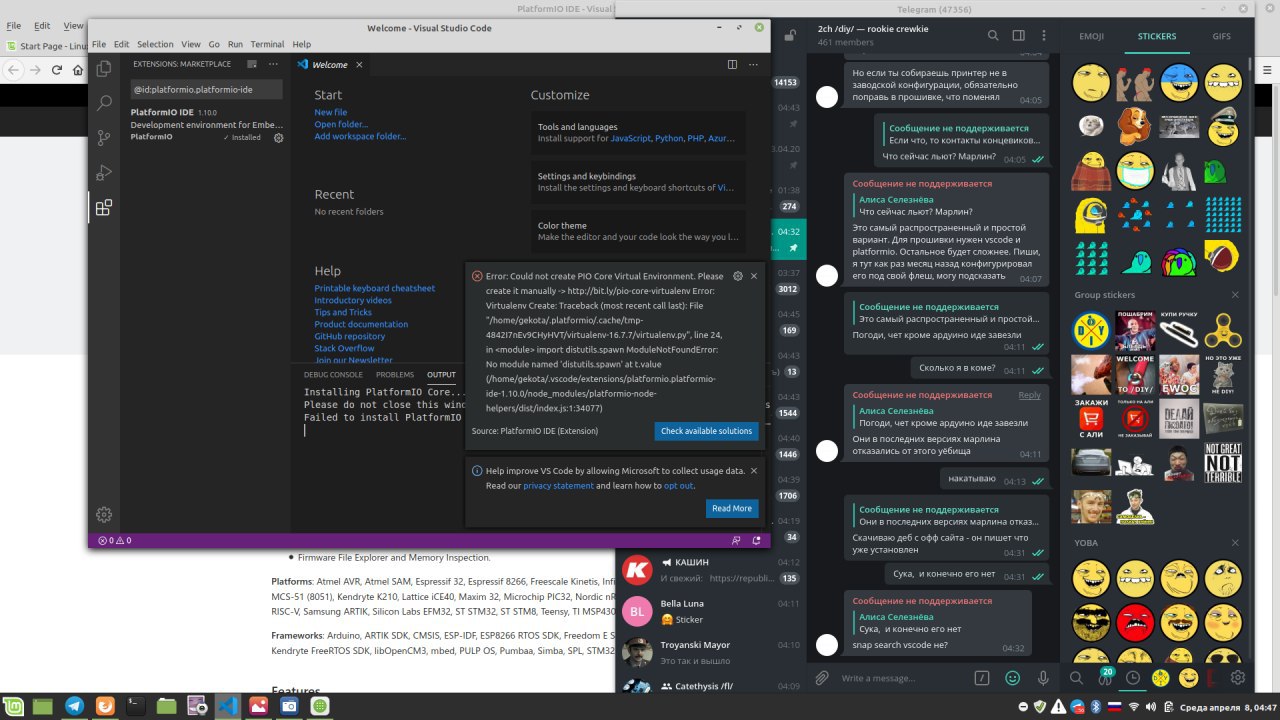Search in the Telegram 2ch /diy/ chat
This screenshot has height=720, width=1280.
993,35
